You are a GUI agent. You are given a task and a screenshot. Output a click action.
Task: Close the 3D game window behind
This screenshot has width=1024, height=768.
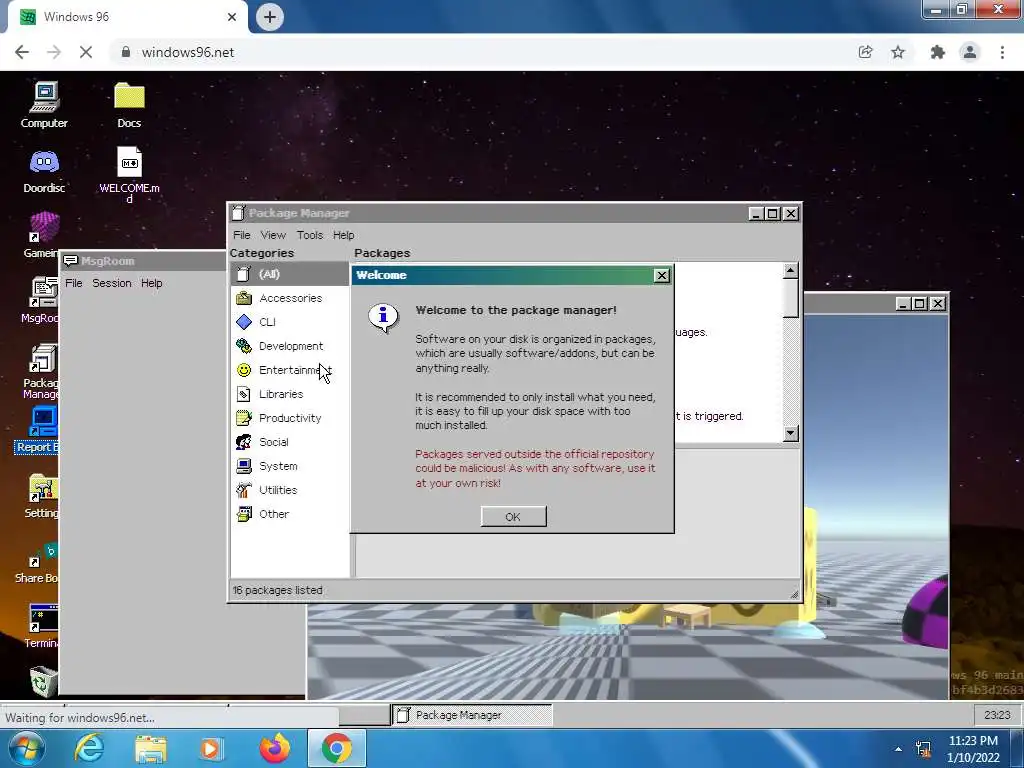(x=938, y=304)
